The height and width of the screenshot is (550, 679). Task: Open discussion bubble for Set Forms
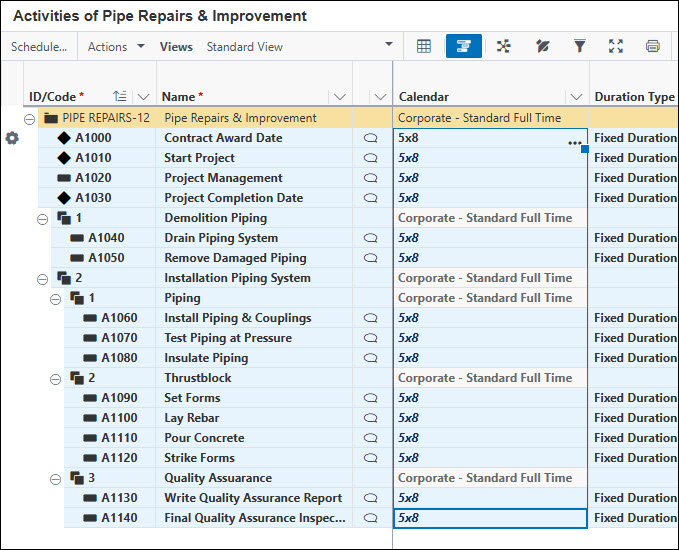click(371, 398)
